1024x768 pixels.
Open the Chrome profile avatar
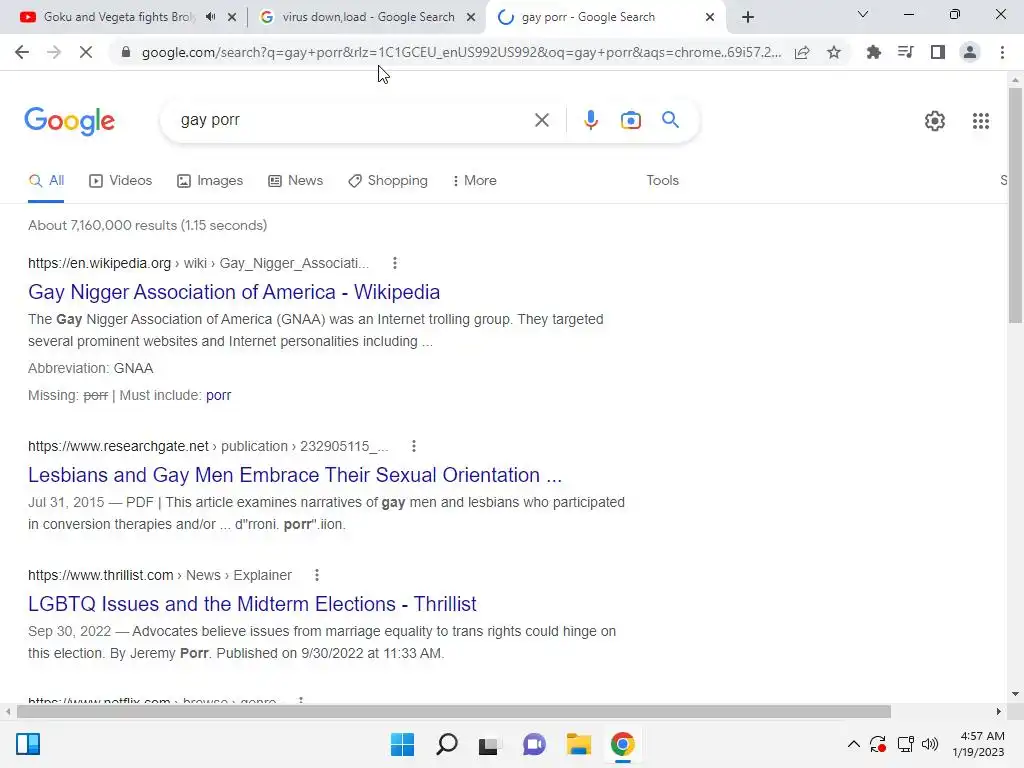[970, 52]
